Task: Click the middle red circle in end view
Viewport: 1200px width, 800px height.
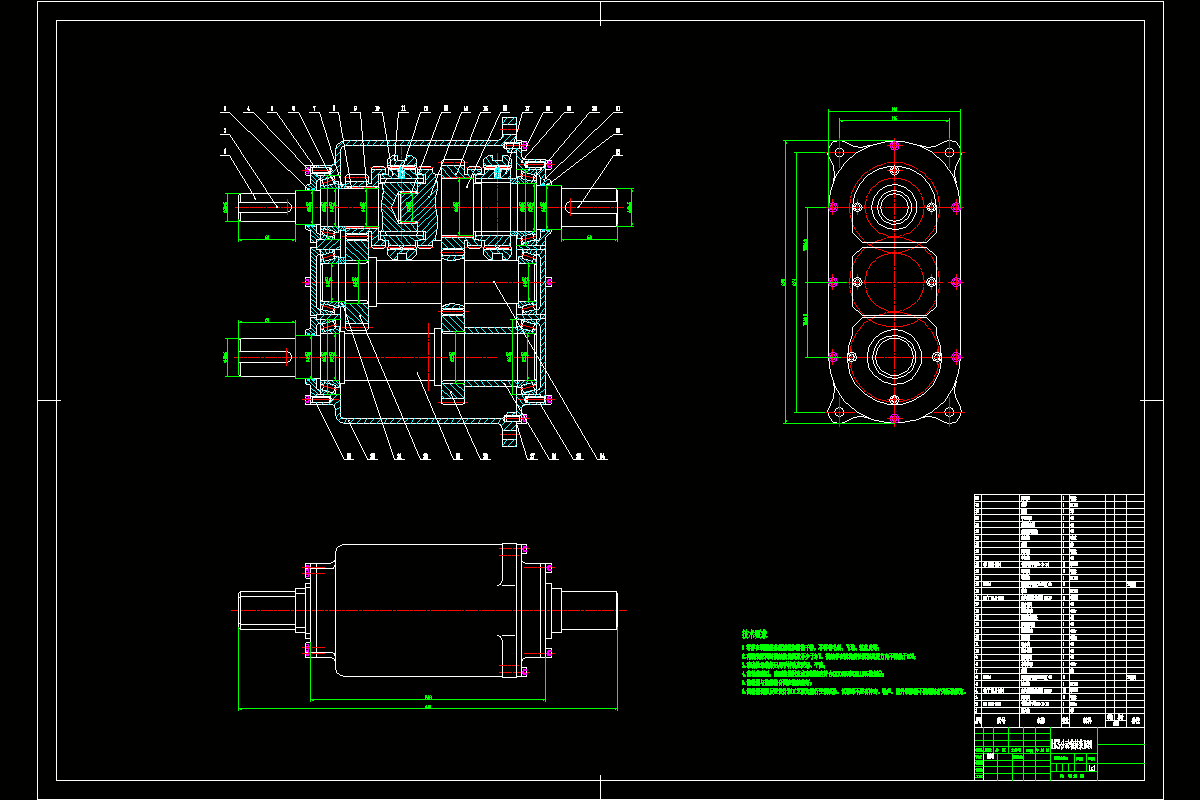Action: 893,281
